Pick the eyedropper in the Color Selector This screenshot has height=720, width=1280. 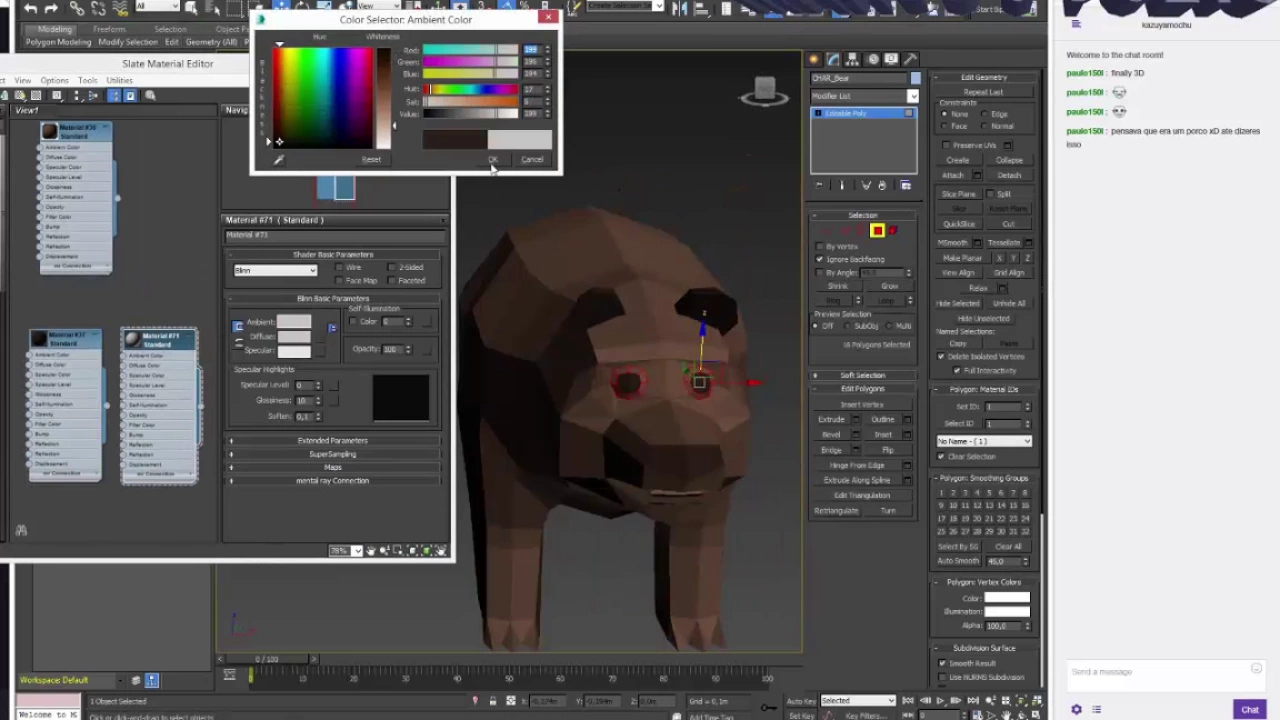(279, 160)
